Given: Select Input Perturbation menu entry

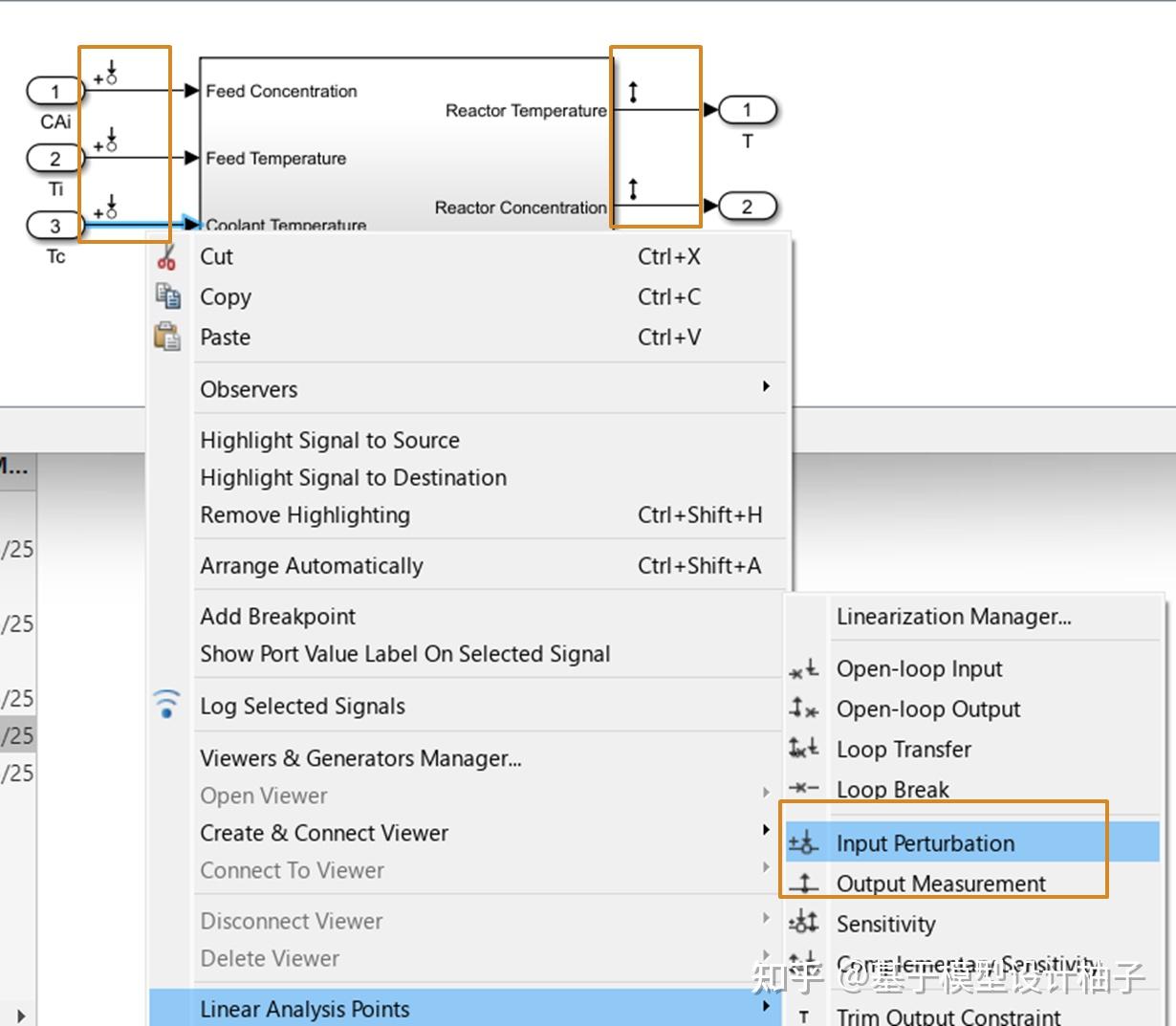Looking at the screenshot, I should [x=925, y=843].
